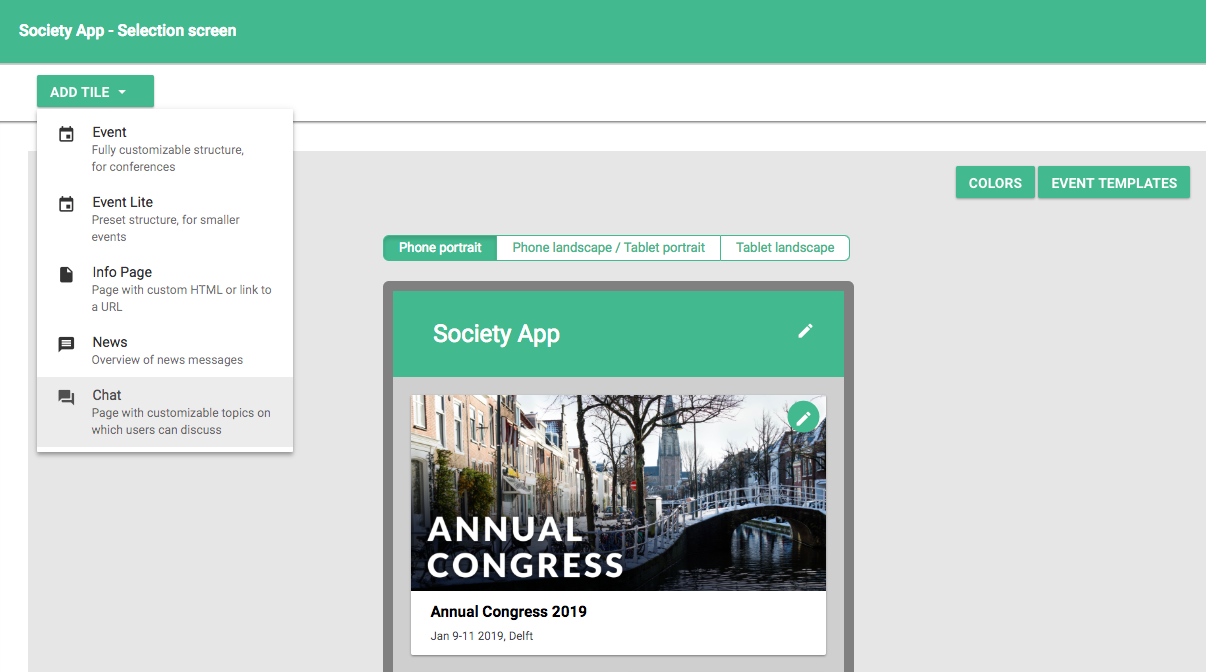The width and height of the screenshot is (1206, 672).
Task: Click the Chat bubbles icon
Action: tap(66, 397)
